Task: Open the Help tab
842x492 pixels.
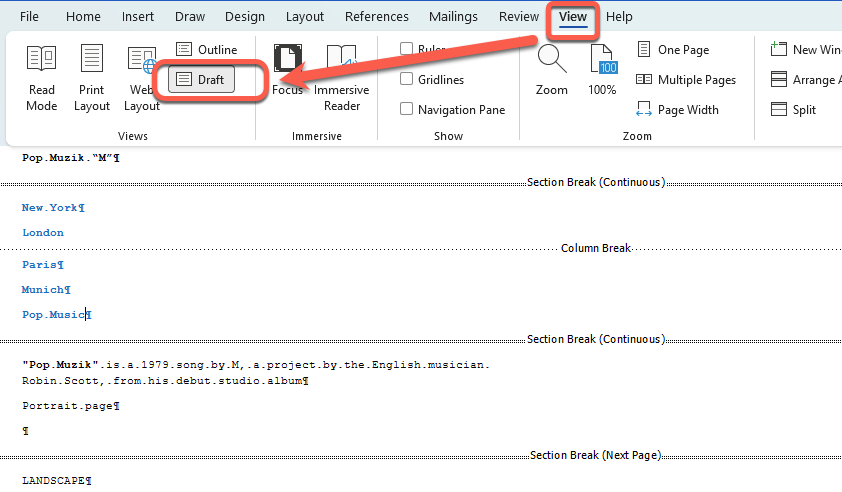Action: pos(619,17)
